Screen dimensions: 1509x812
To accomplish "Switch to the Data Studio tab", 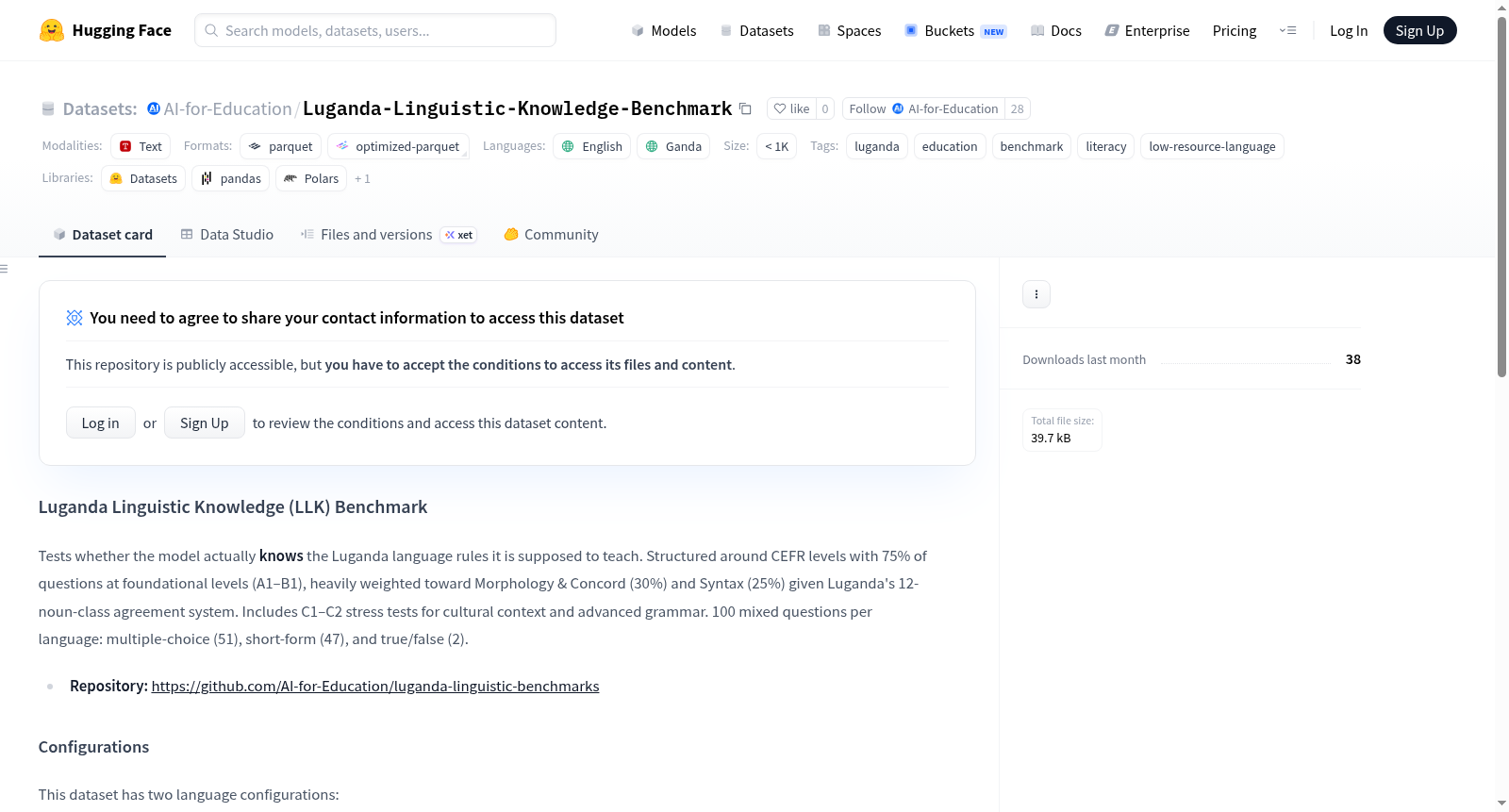I will coord(227,235).
